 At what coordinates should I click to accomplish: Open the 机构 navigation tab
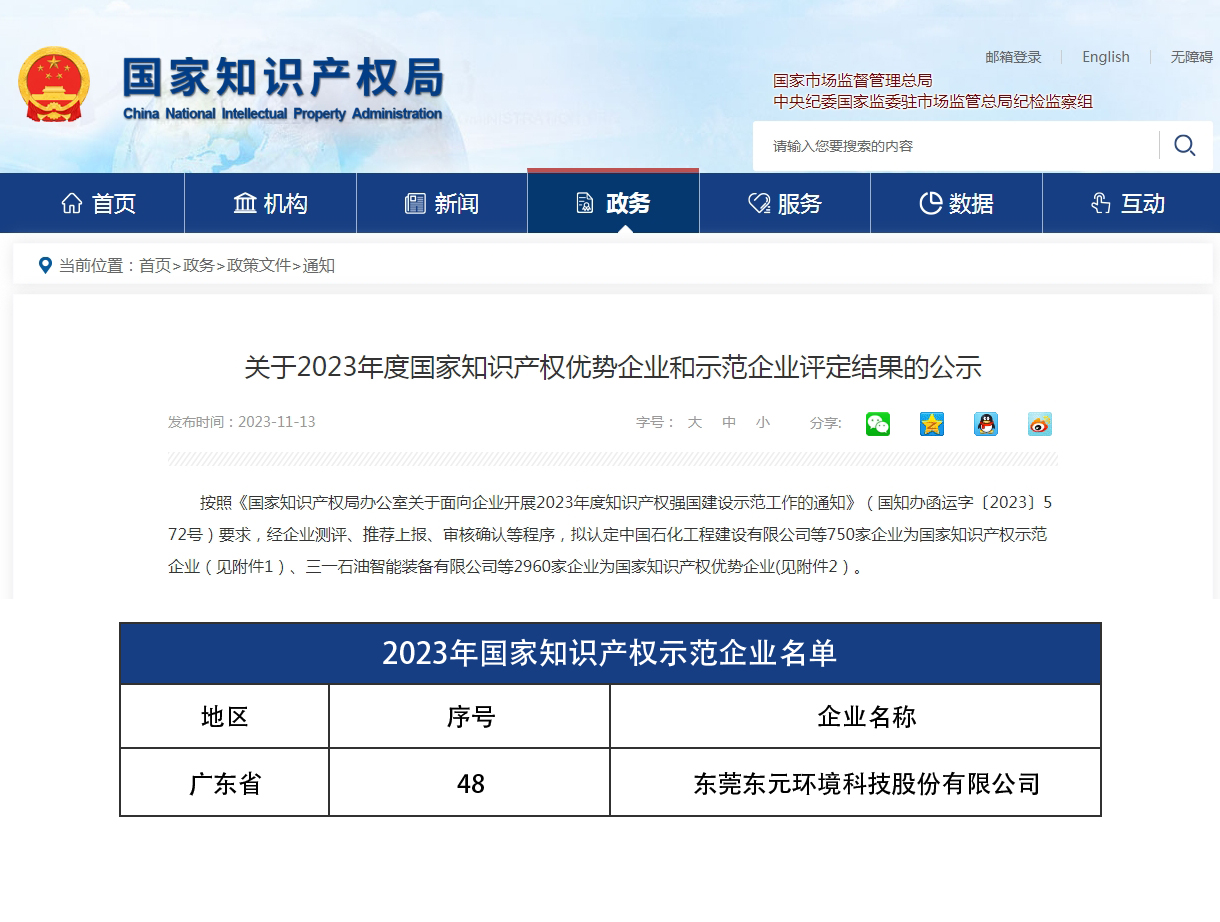pyautogui.click(x=270, y=203)
